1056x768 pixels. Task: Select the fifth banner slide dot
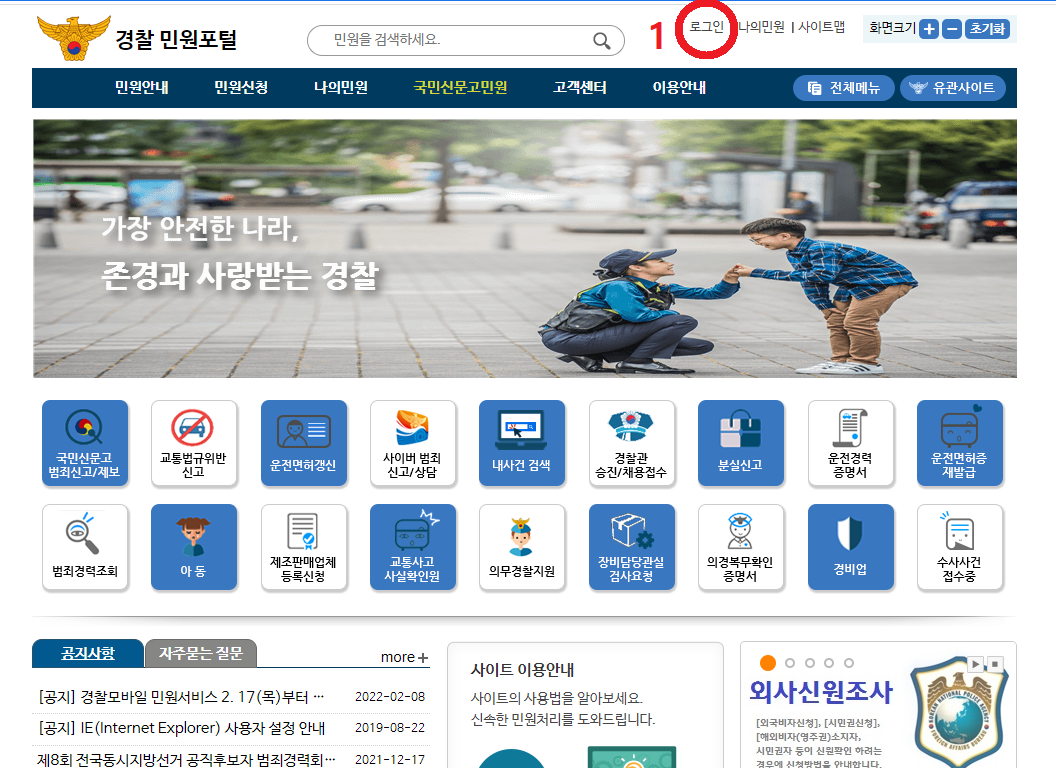(849, 663)
